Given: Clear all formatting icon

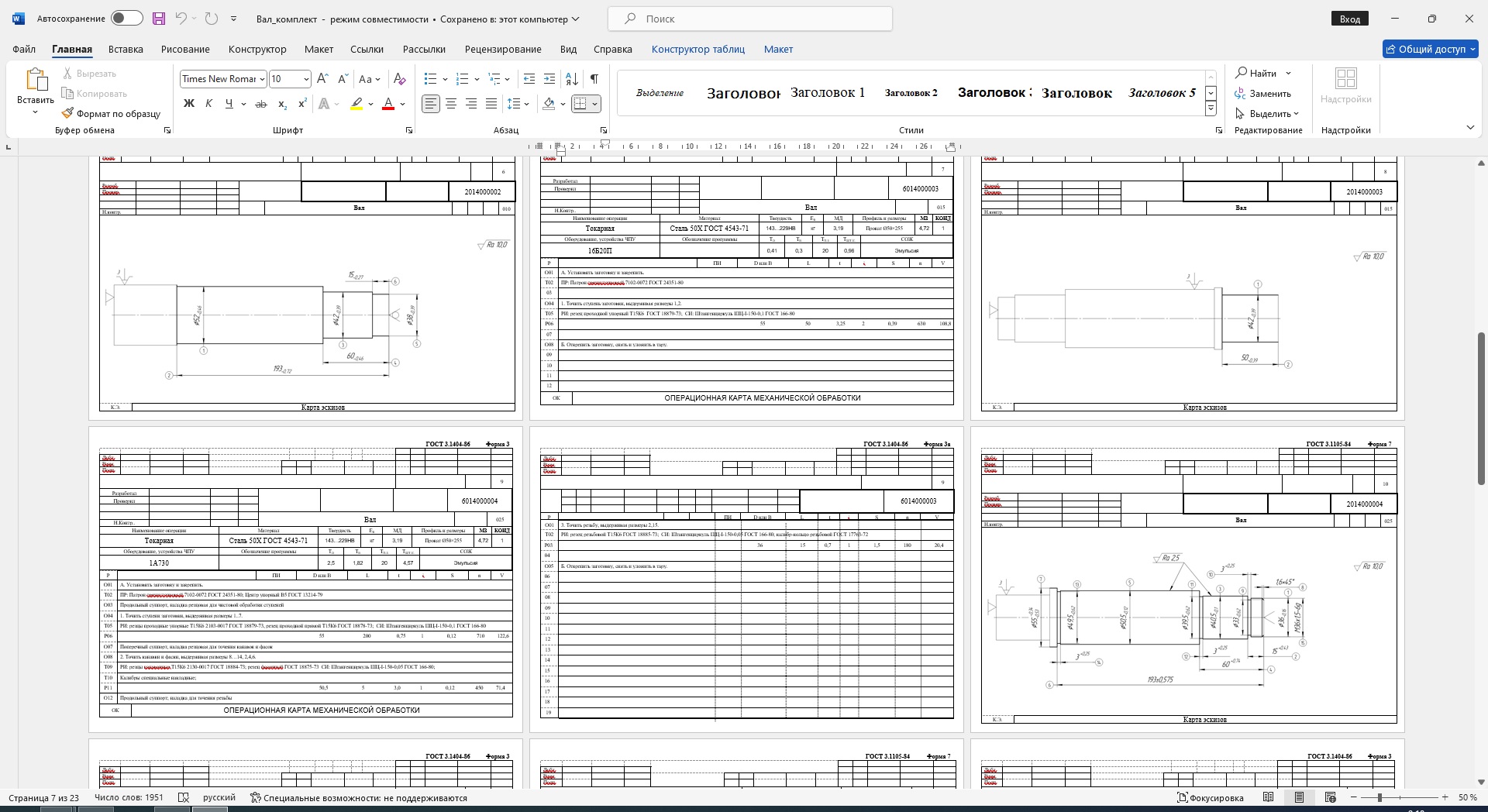Looking at the screenshot, I should (x=399, y=79).
